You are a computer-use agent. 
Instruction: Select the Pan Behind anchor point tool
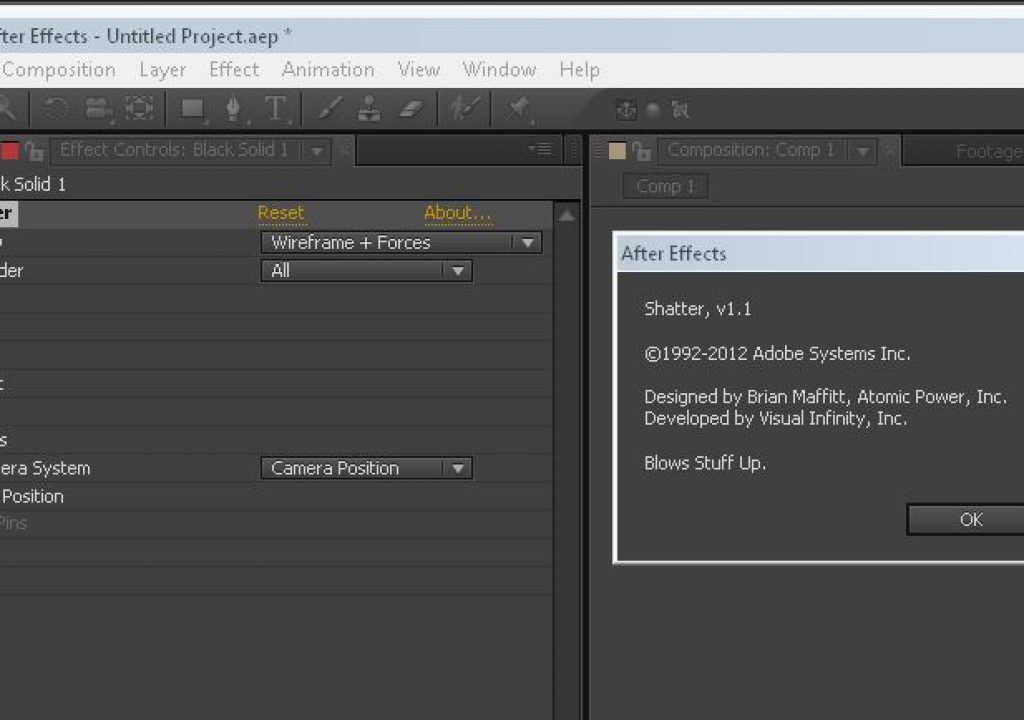pyautogui.click(x=139, y=108)
